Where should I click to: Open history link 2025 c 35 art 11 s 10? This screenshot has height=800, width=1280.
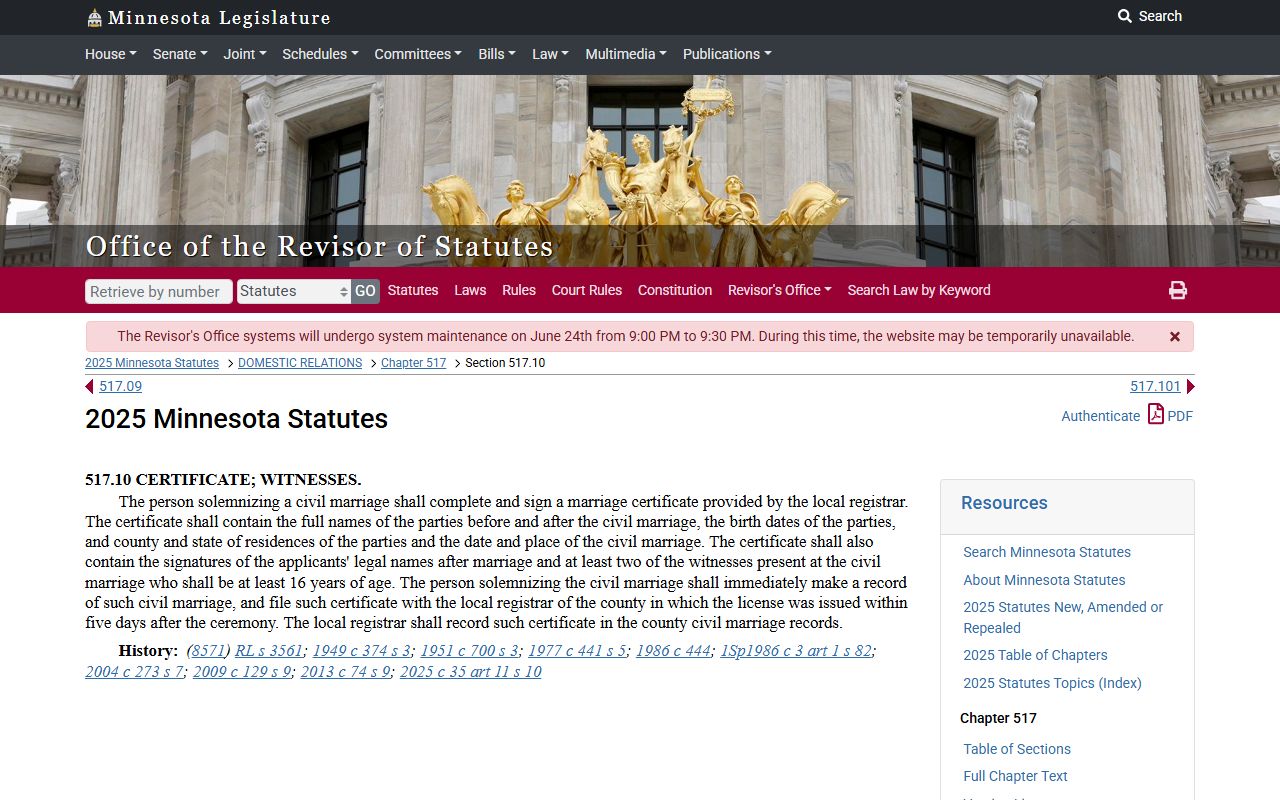[471, 672]
